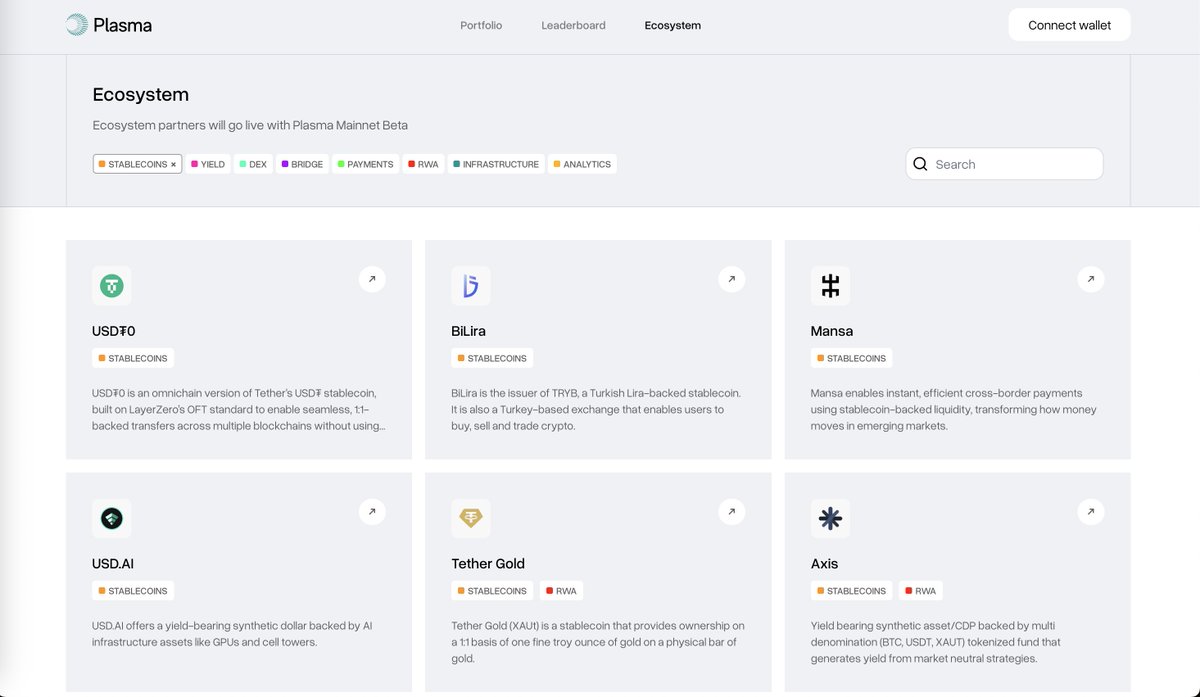Click the USD₮0 description text
The image size is (1200, 697).
tap(238, 409)
